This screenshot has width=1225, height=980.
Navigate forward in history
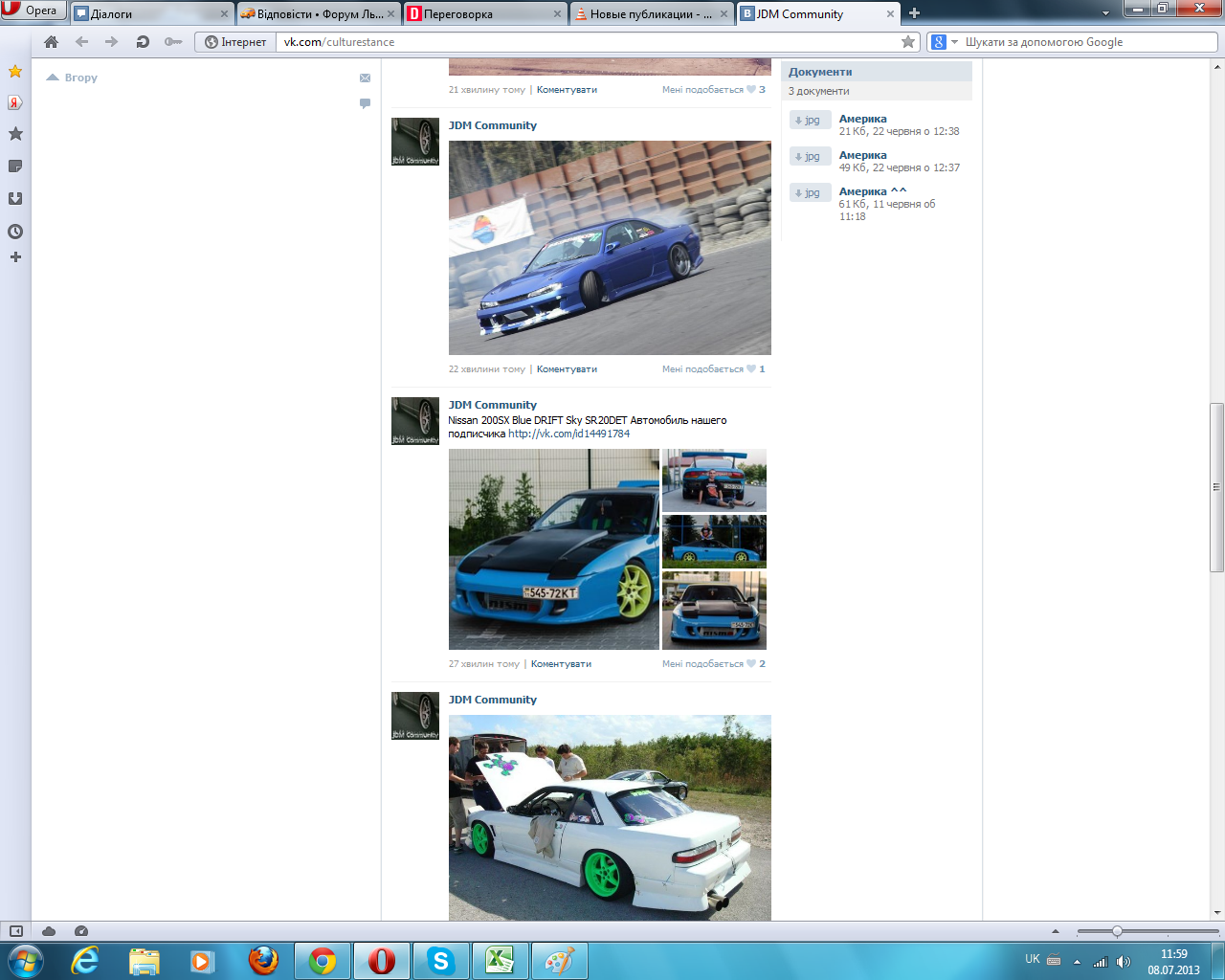pyautogui.click(x=112, y=42)
